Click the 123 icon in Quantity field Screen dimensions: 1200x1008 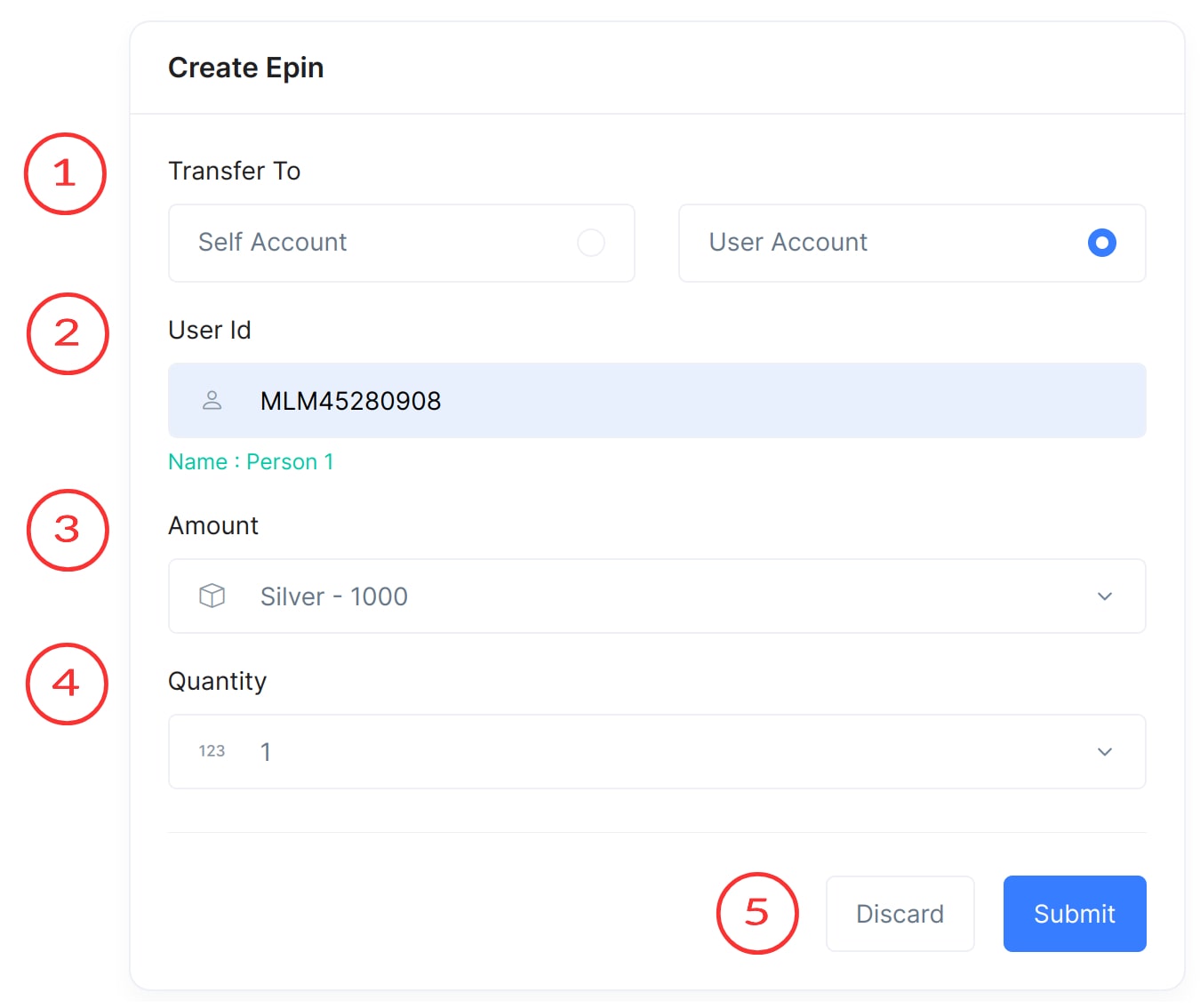212,751
